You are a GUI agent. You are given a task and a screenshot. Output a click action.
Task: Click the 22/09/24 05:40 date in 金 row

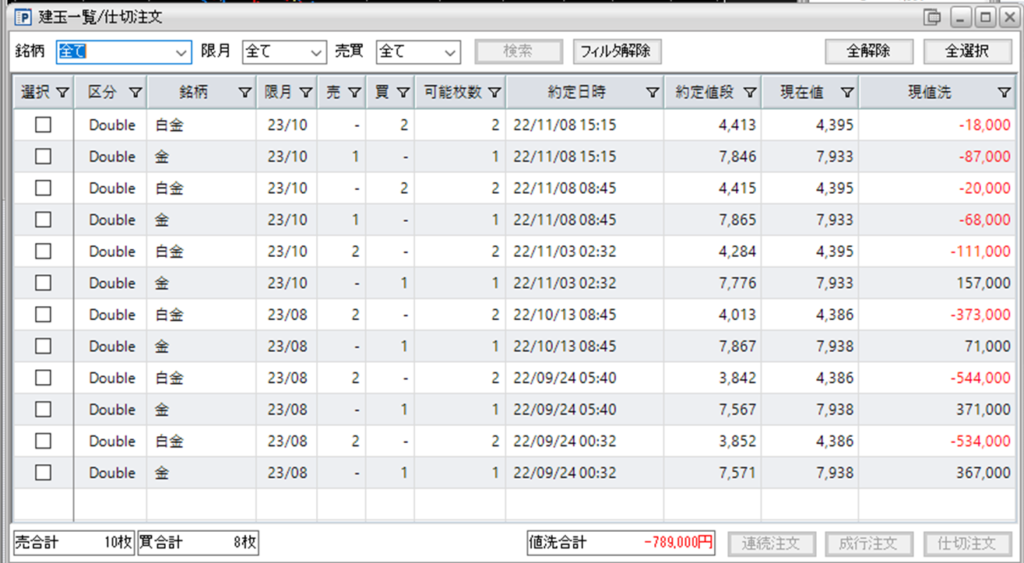(564, 410)
